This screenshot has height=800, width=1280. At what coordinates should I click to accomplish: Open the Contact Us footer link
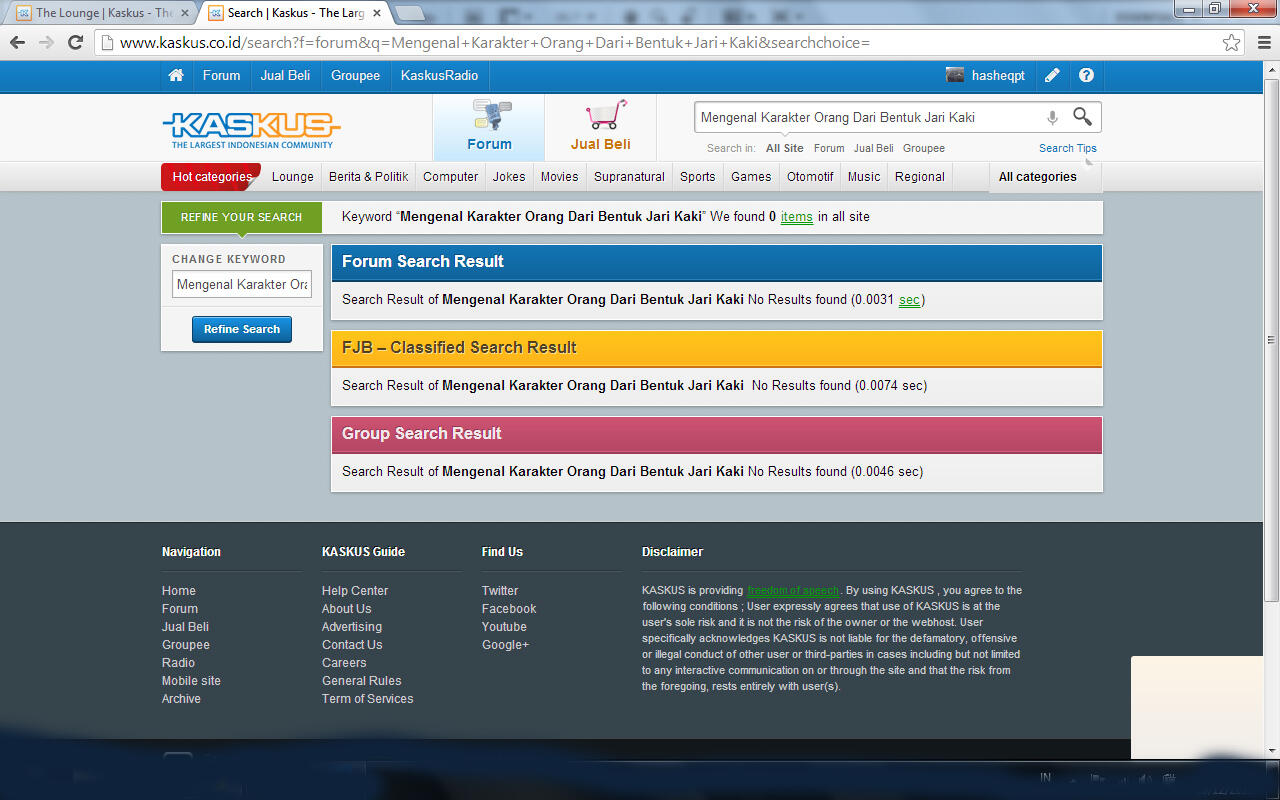pos(352,645)
